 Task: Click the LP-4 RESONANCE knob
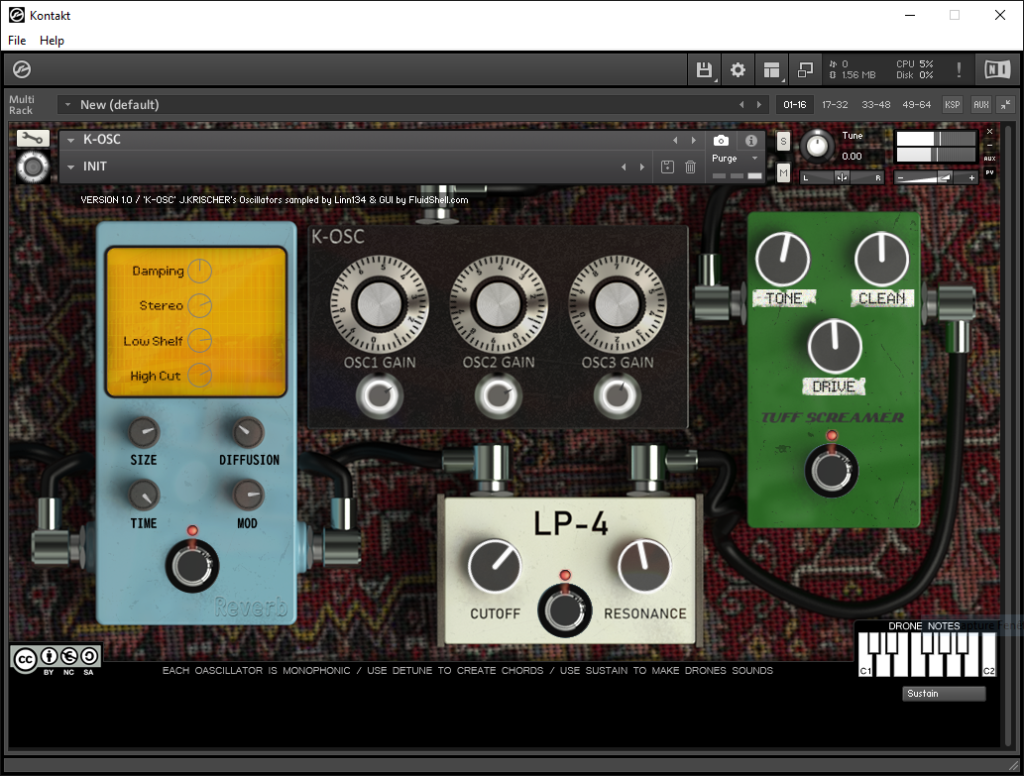click(x=644, y=566)
